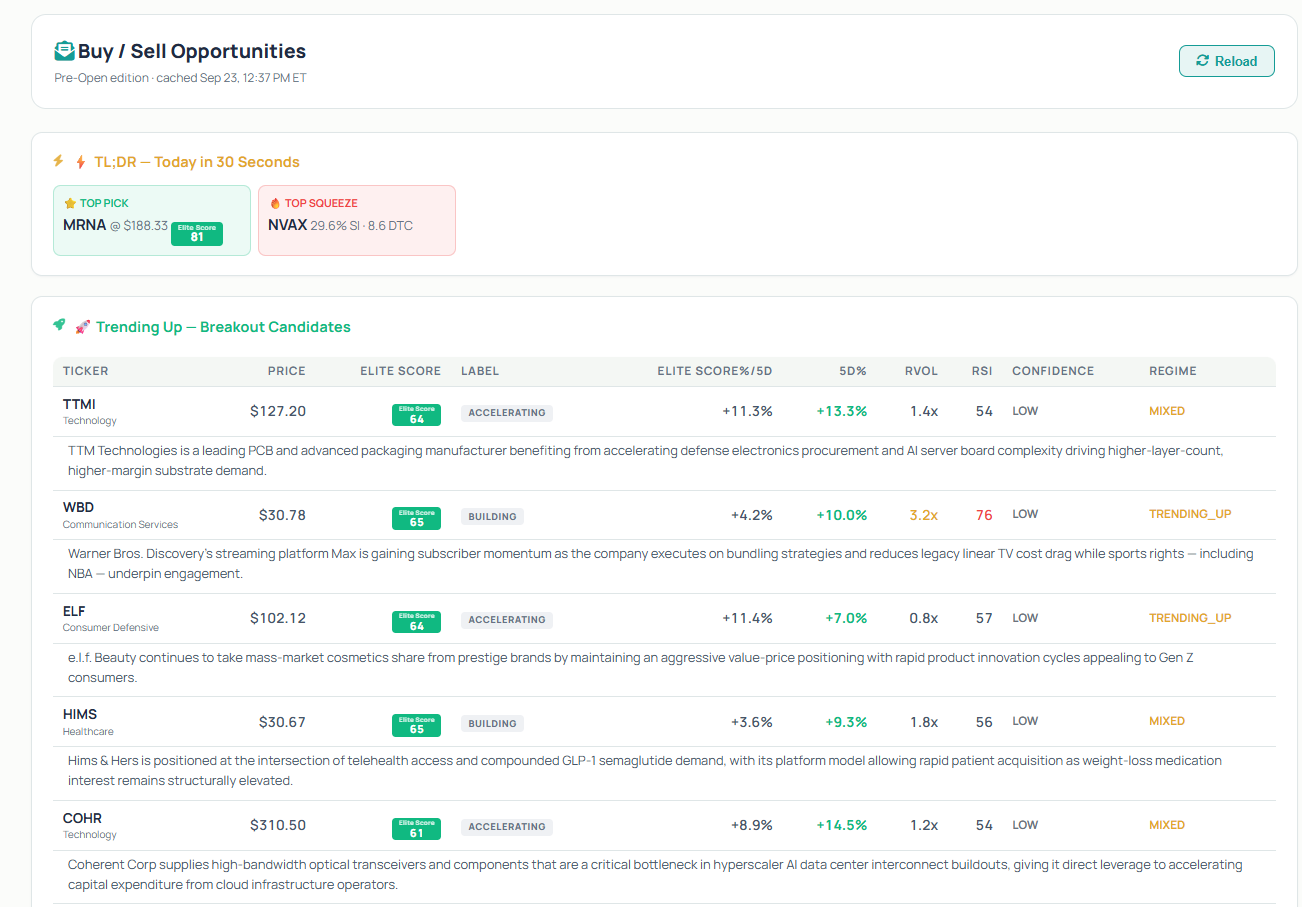Open the MRNA top pick card
This screenshot has width=1302, height=907.
[152, 220]
